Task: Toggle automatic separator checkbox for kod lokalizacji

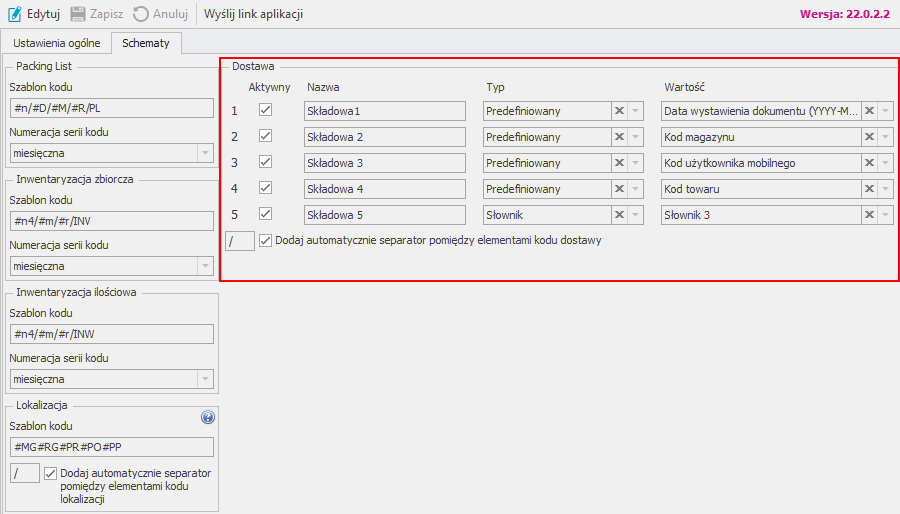Action: click(x=51, y=473)
